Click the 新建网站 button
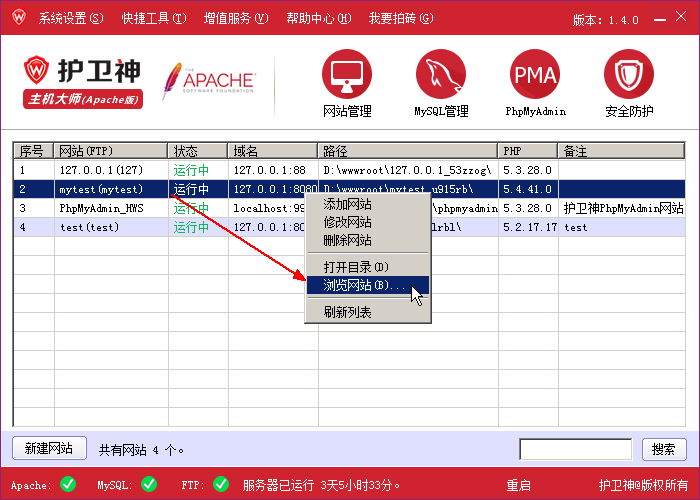700x500 pixels. tap(49, 448)
